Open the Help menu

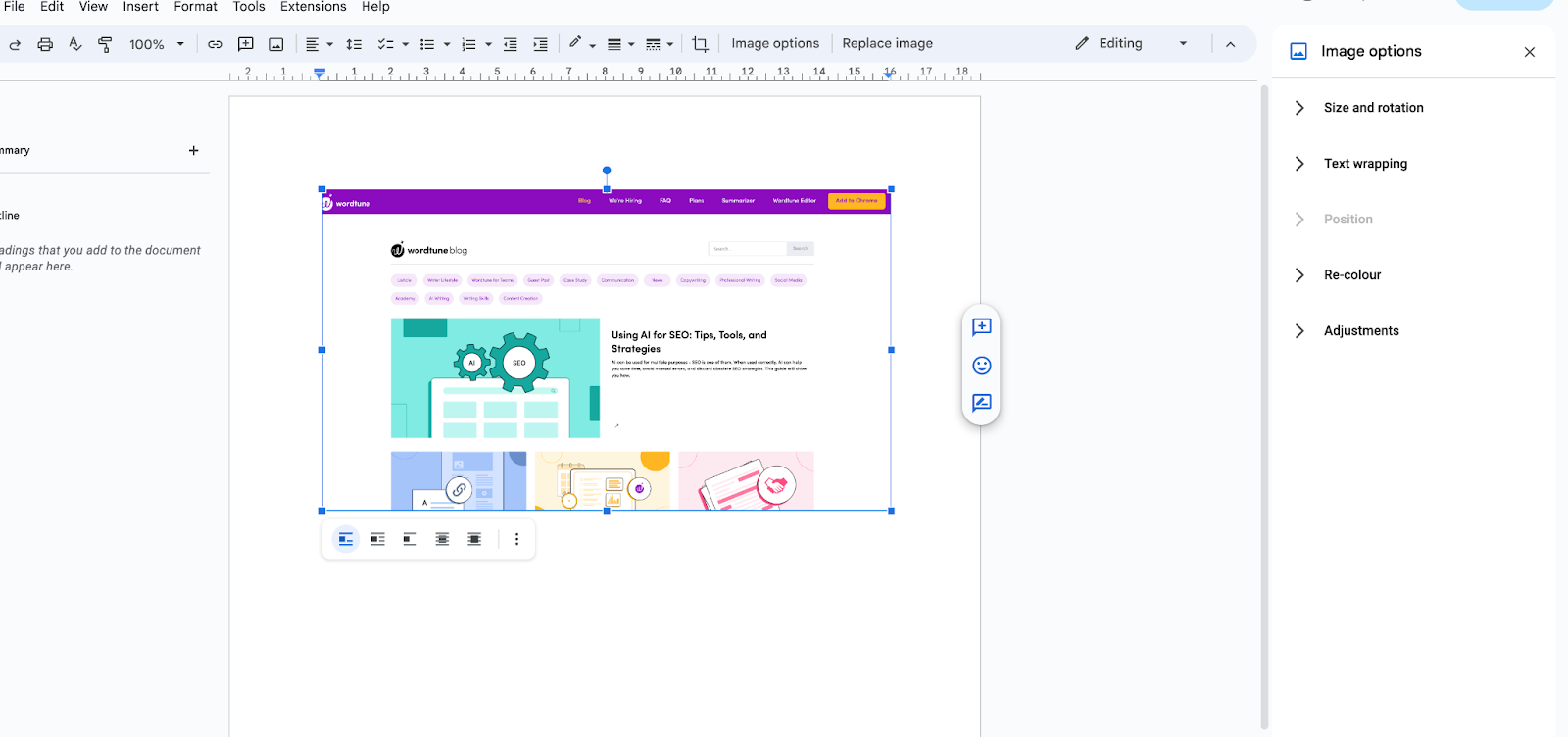[x=375, y=7]
